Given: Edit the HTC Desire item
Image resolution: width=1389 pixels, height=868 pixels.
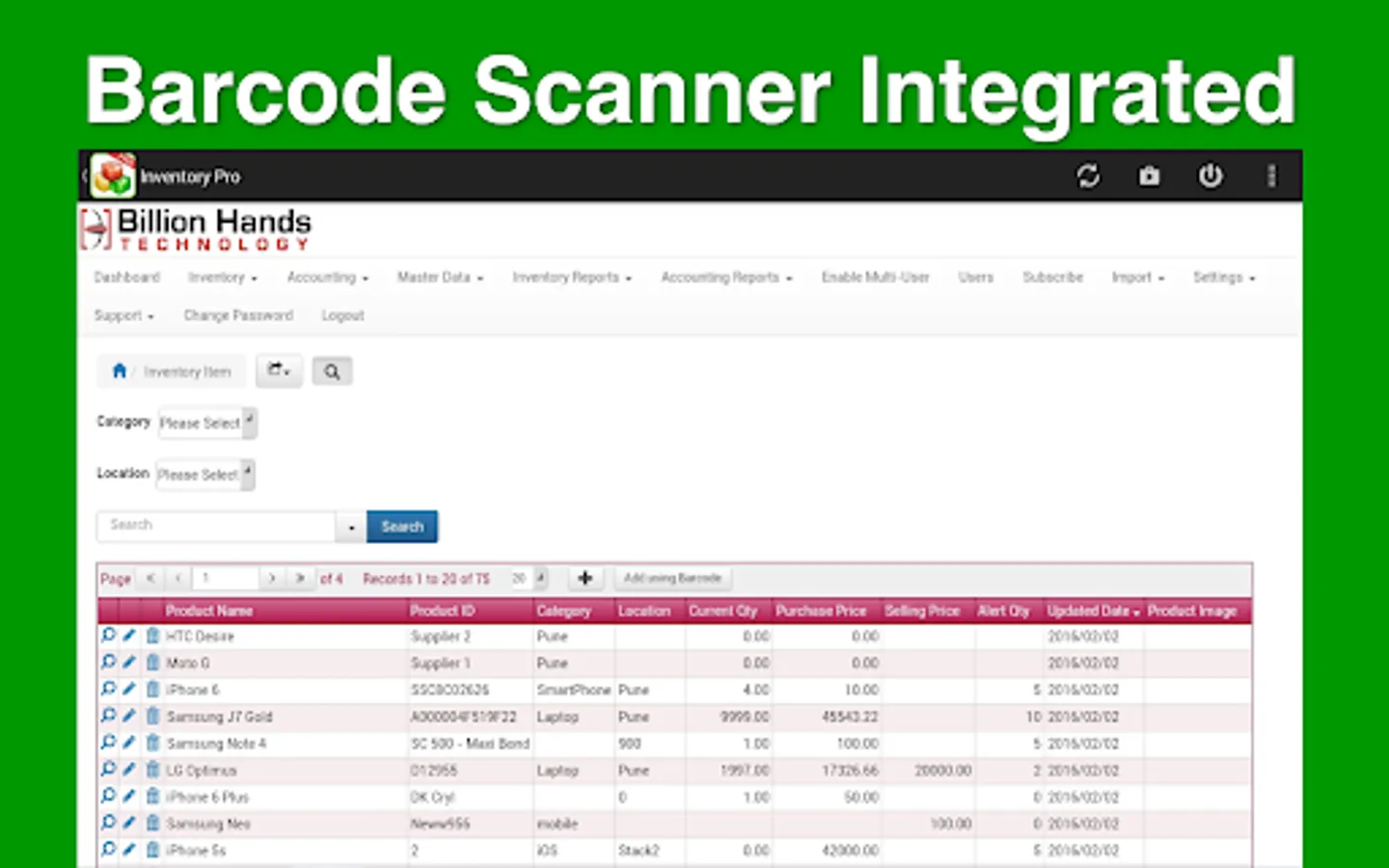Looking at the screenshot, I should point(129,636).
